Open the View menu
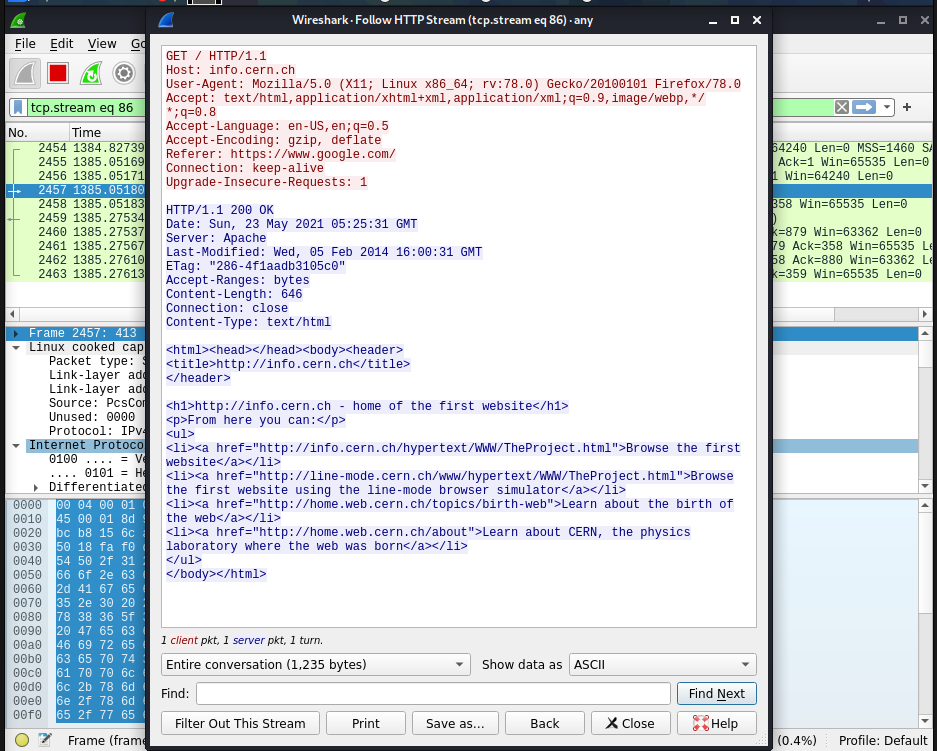Viewport: 937px width, 751px height. tap(102, 44)
